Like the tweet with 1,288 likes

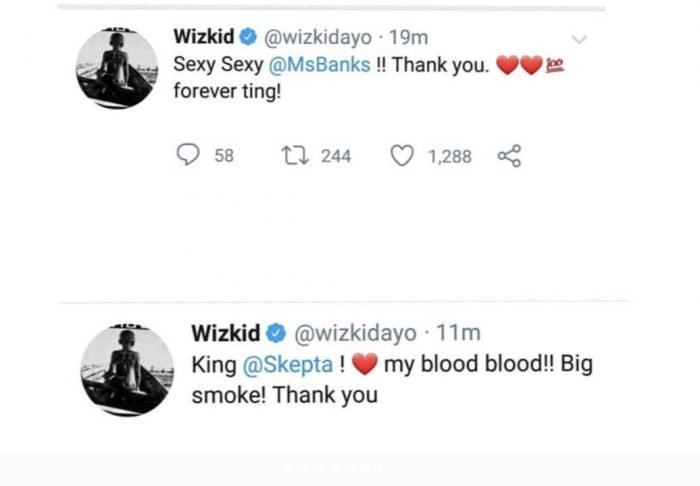(x=402, y=155)
